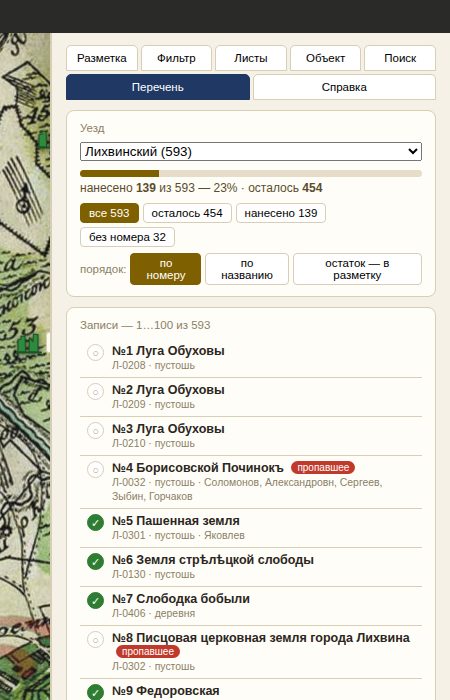Click the Л-0209 · пустошь subtitle
Viewport: 450px width, 700px height.
[x=154, y=404]
